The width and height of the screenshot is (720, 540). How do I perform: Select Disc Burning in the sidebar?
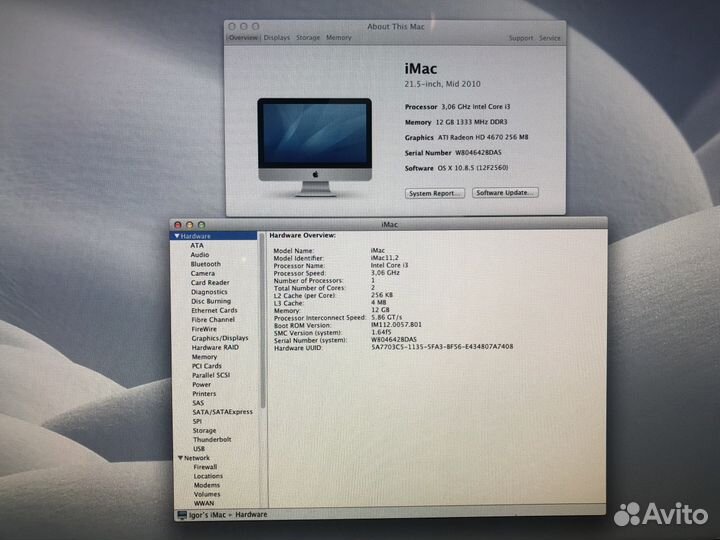point(211,301)
